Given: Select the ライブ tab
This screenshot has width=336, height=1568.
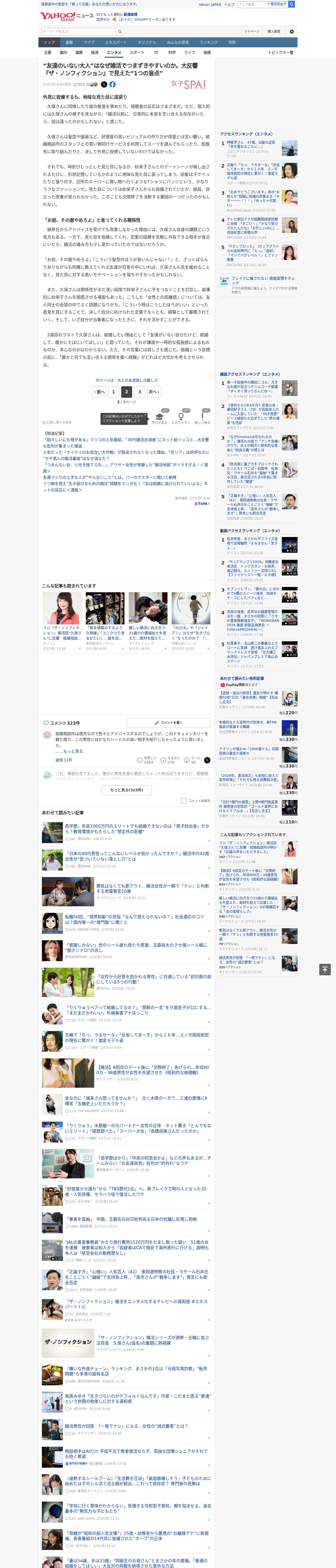Looking at the screenshot, I should pyautogui.click(x=89, y=43).
